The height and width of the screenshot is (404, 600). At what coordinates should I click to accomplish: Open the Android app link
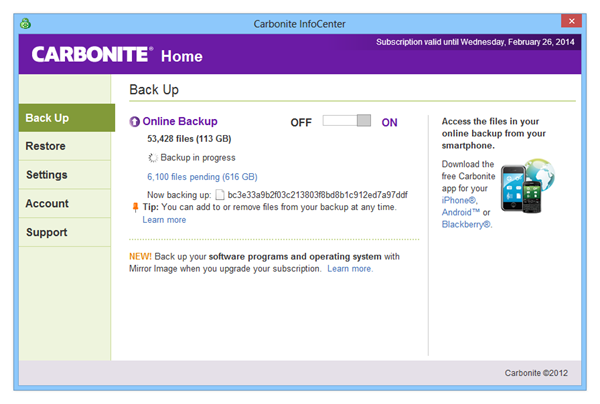461,212
